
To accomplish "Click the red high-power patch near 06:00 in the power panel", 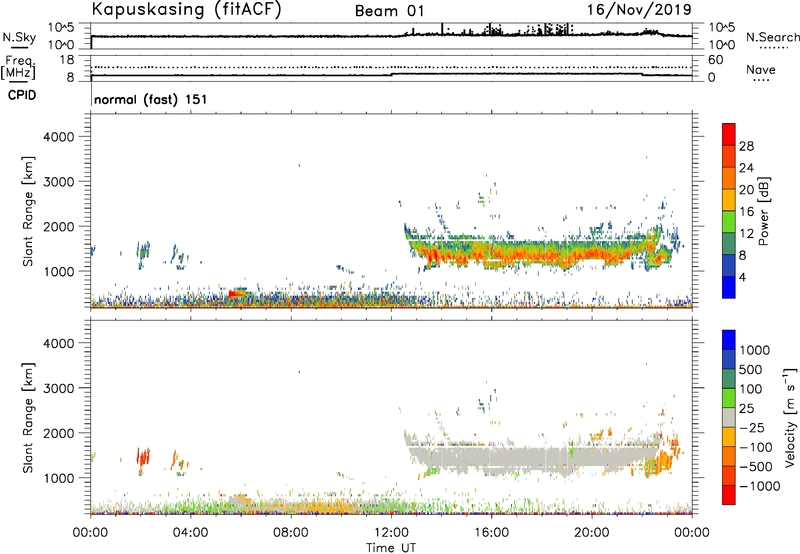I will [x=236, y=294].
